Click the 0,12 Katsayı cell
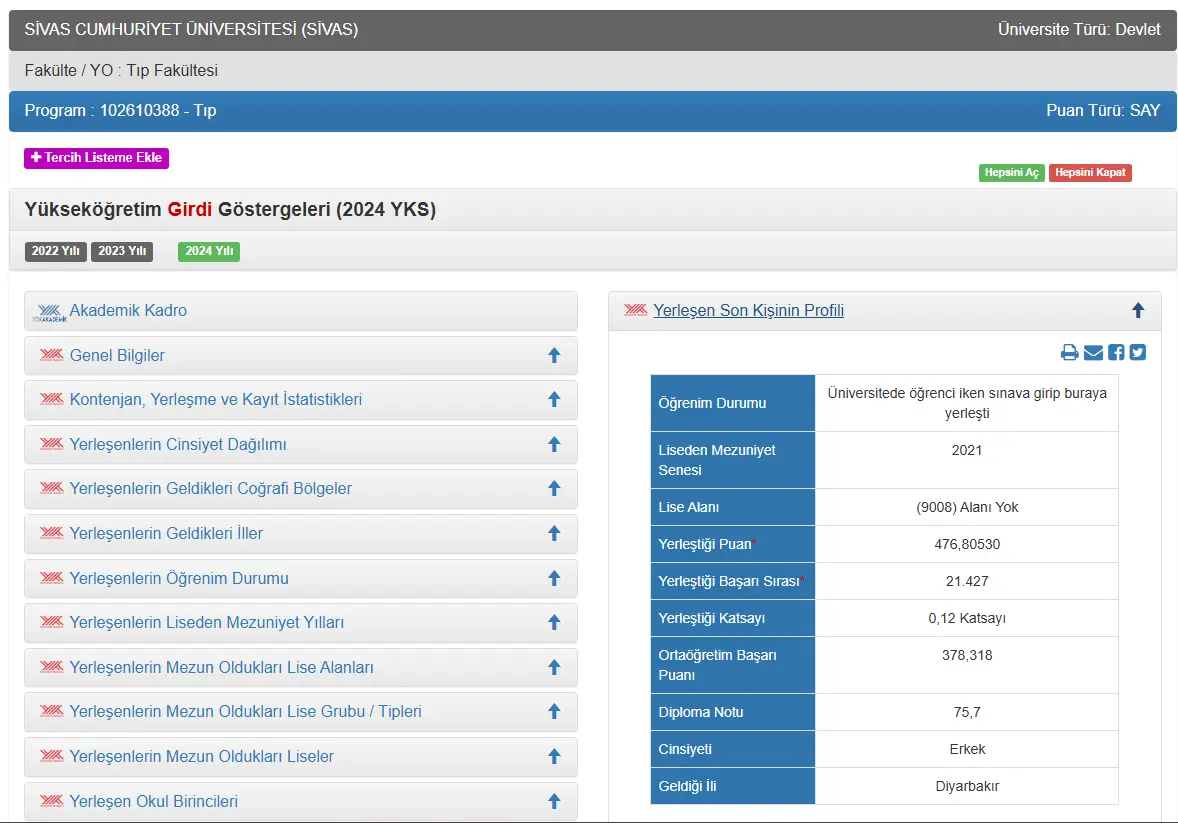This screenshot has height=823, width=1178. (x=967, y=618)
